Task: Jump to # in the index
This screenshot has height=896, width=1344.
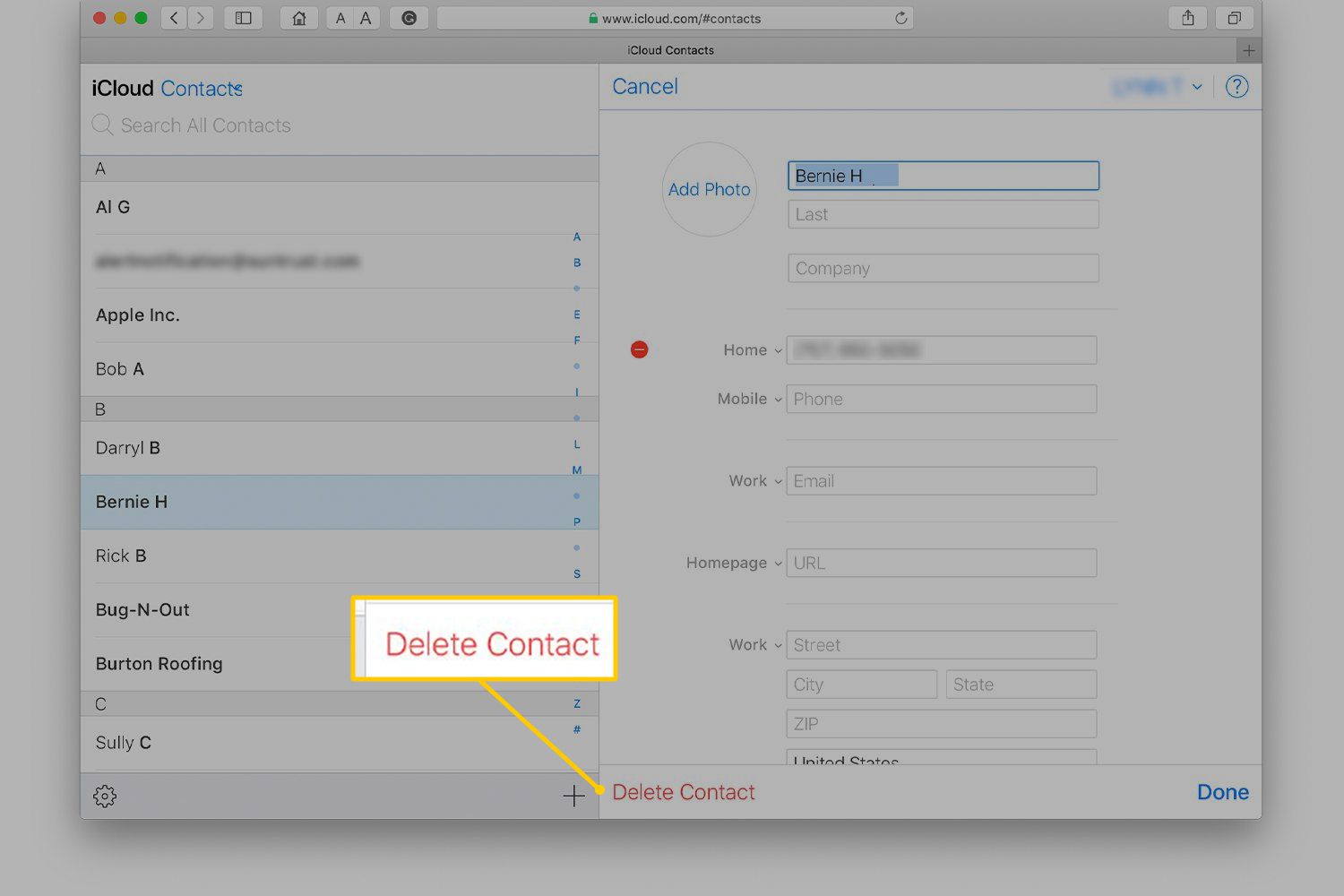Action: click(x=577, y=729)
